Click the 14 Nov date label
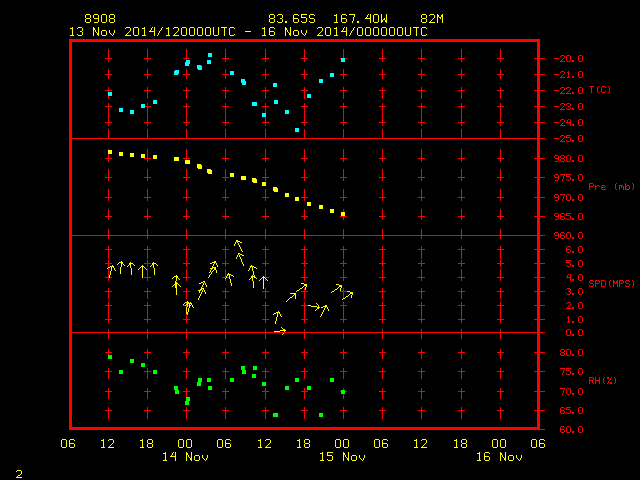Image resolution: width=640 pixels, height=480 pixels. [x=185, y=457]
